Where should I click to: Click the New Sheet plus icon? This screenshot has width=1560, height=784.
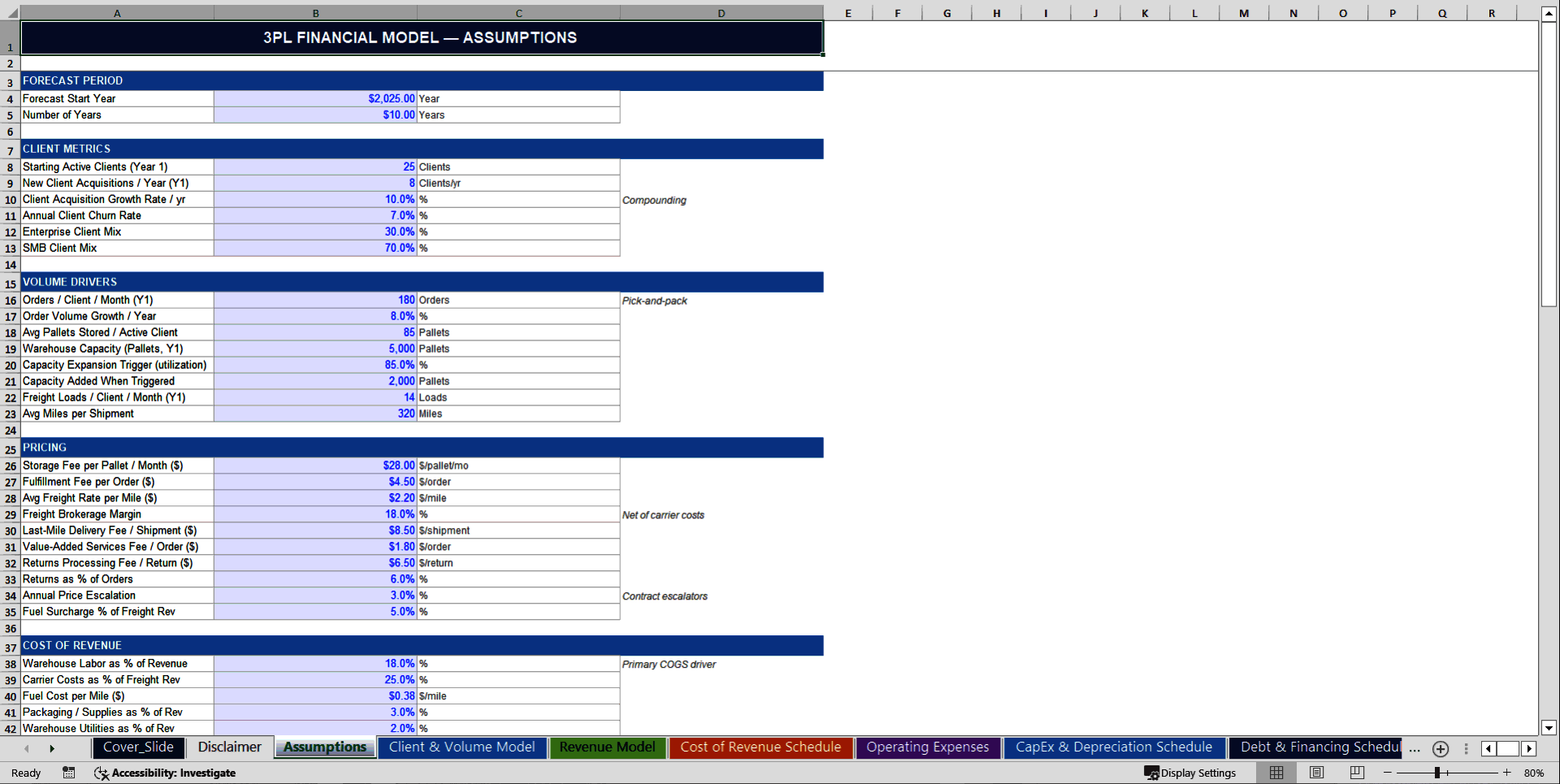tap(1441, 748)
